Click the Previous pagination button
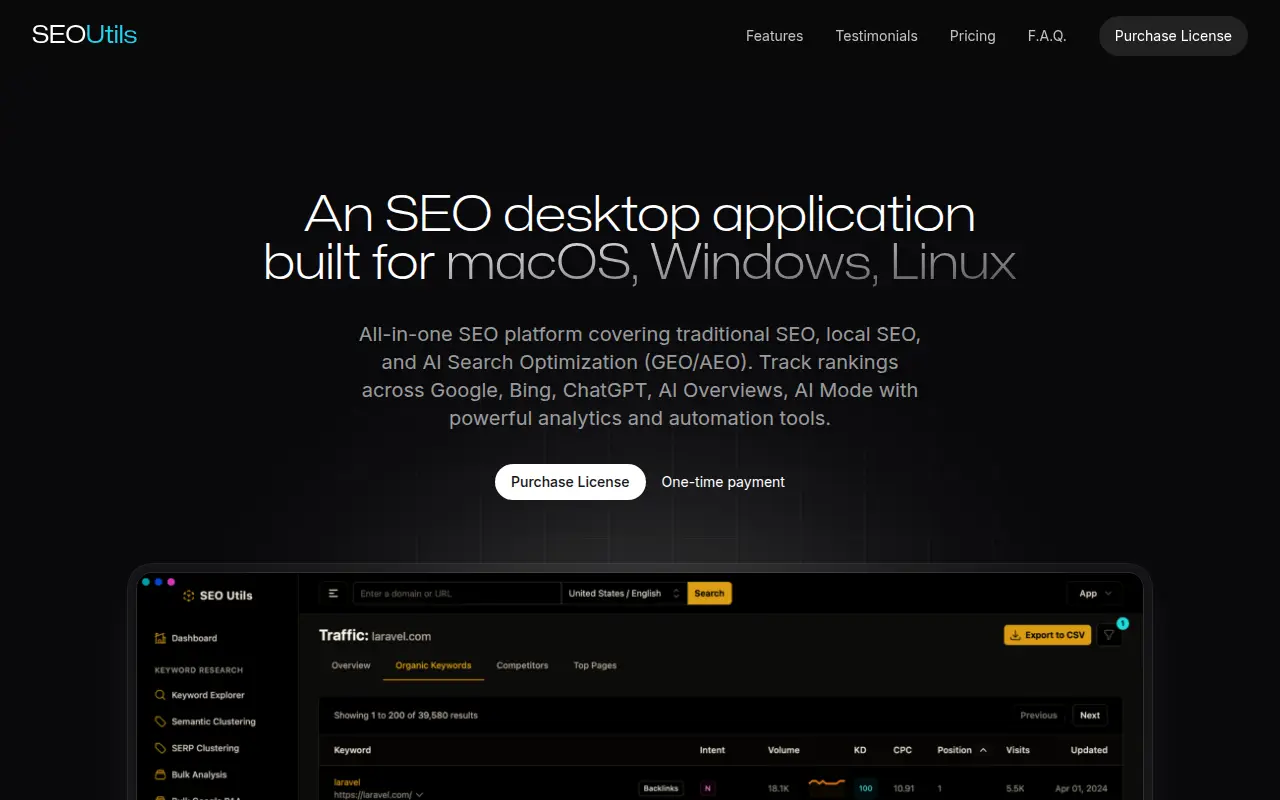The width and height of the screenshot is (1280, 800). coord(1038,715)
